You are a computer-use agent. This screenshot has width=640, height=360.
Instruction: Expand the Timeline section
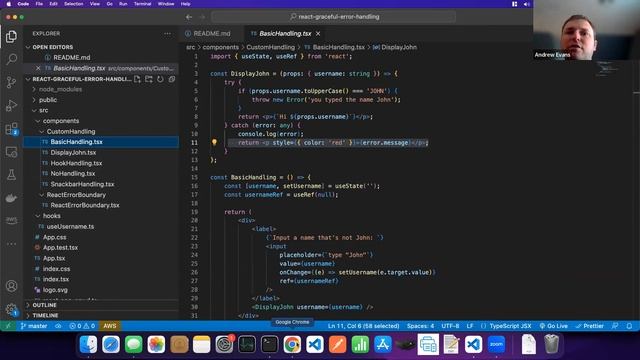(x=45, y=316)
